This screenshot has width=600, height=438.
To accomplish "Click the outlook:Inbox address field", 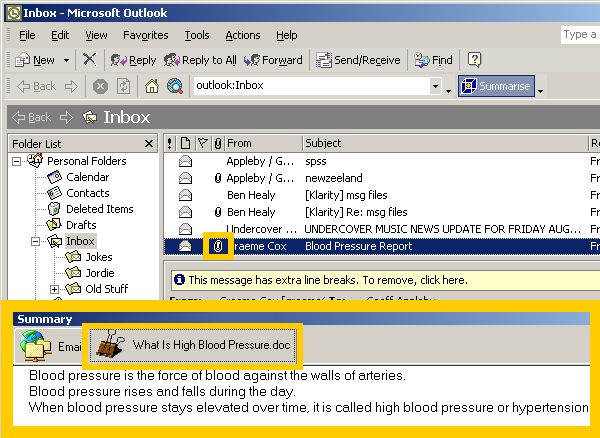I will (311, 85).
